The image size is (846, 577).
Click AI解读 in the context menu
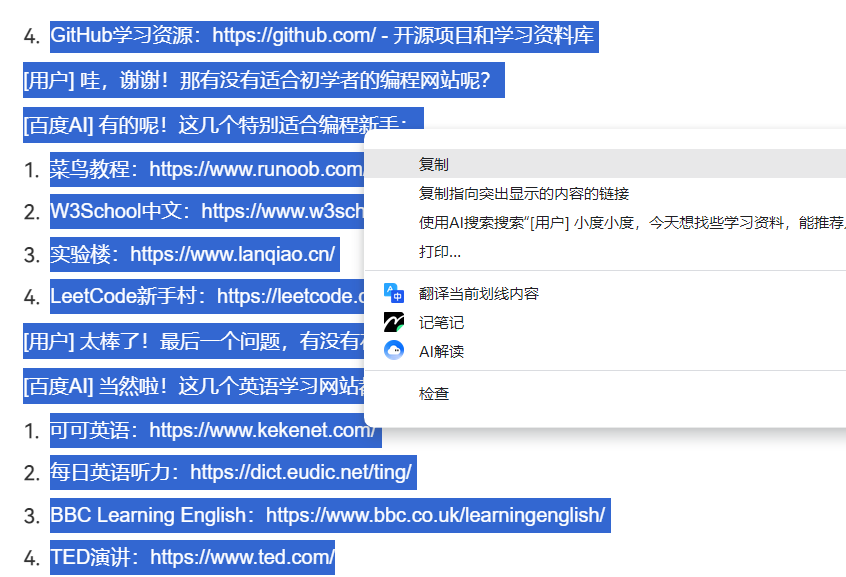click(605, 351)
